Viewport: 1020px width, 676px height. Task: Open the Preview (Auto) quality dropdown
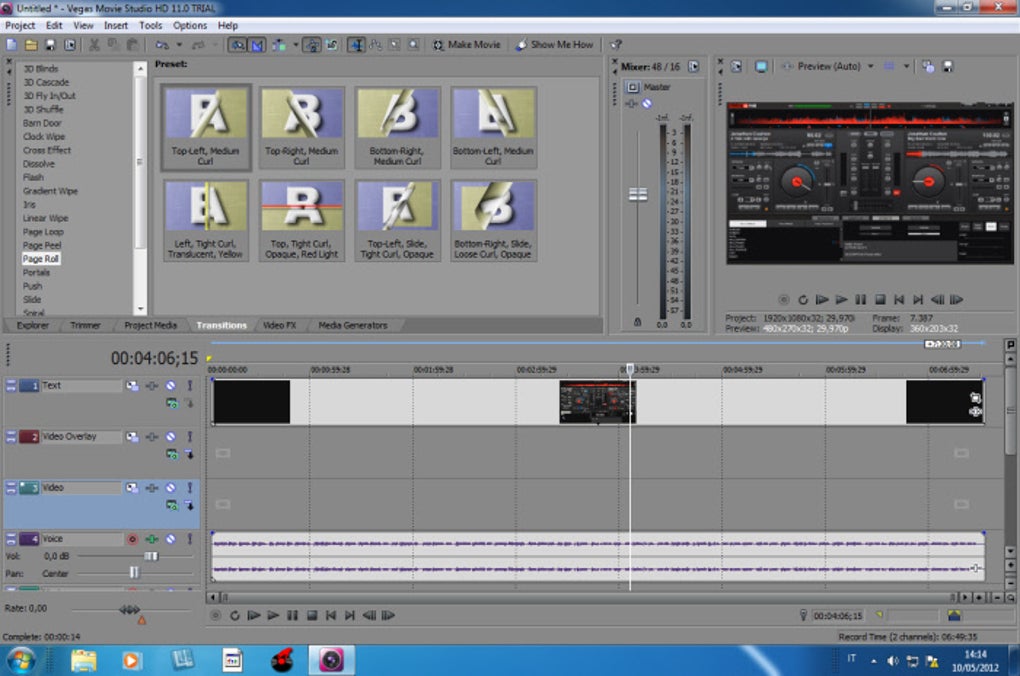tap(870, 66)
